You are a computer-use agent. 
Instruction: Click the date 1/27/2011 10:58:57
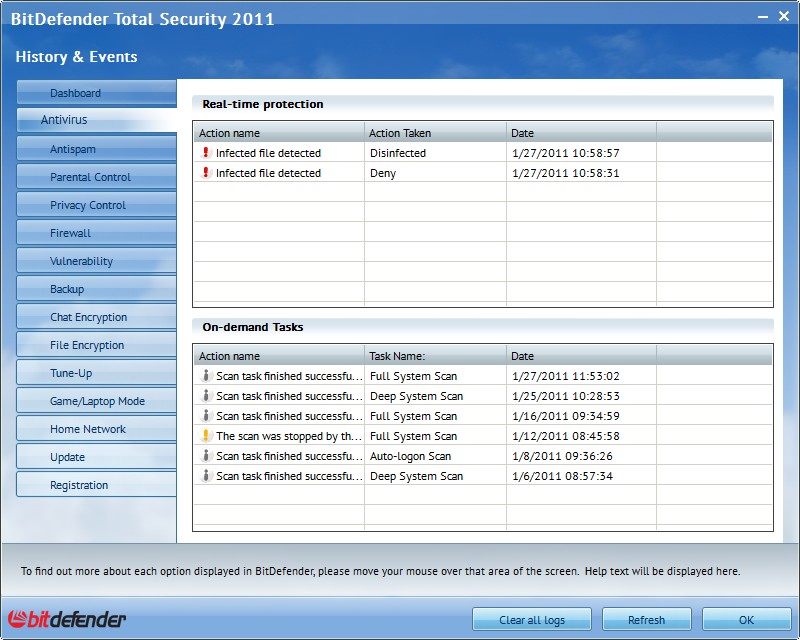(566, 153)
